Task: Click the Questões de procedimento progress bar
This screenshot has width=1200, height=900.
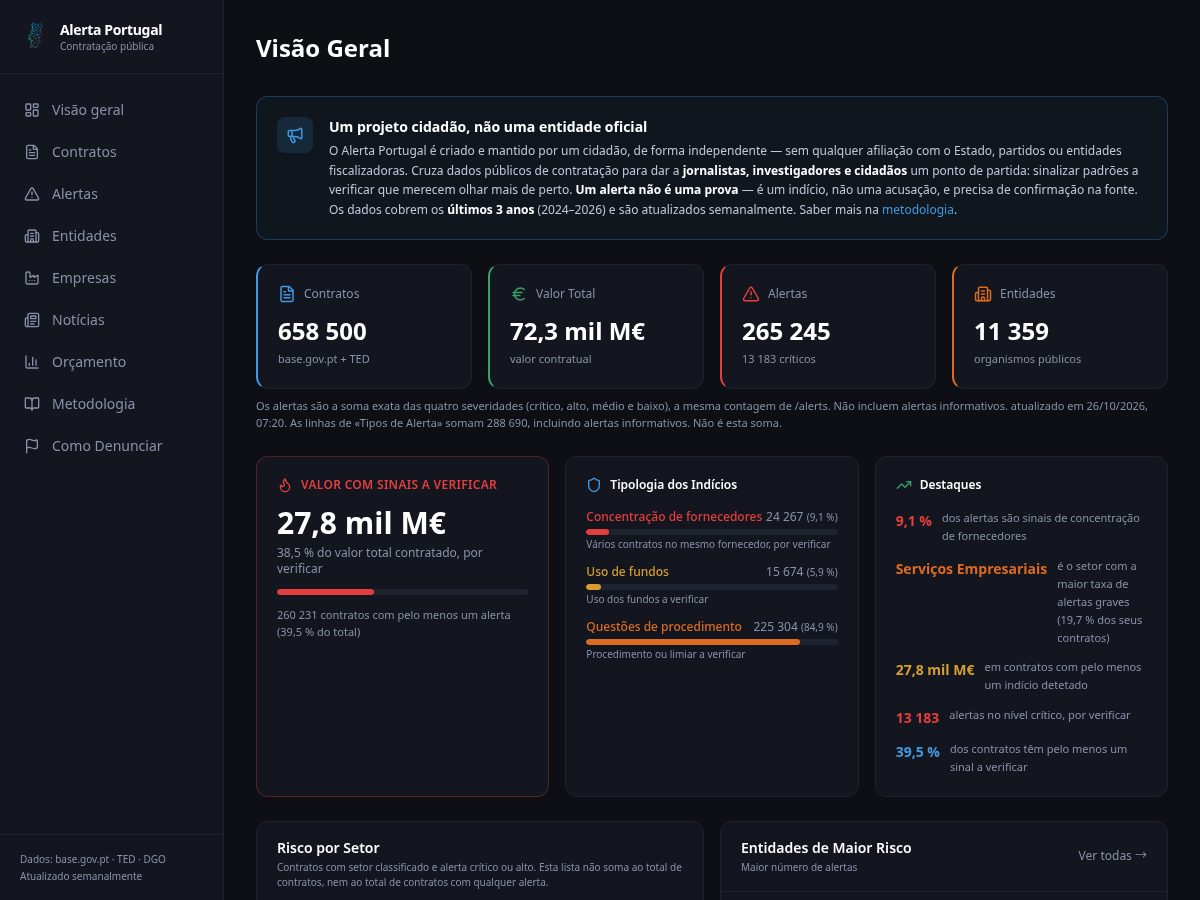Action: pos(712,642)
